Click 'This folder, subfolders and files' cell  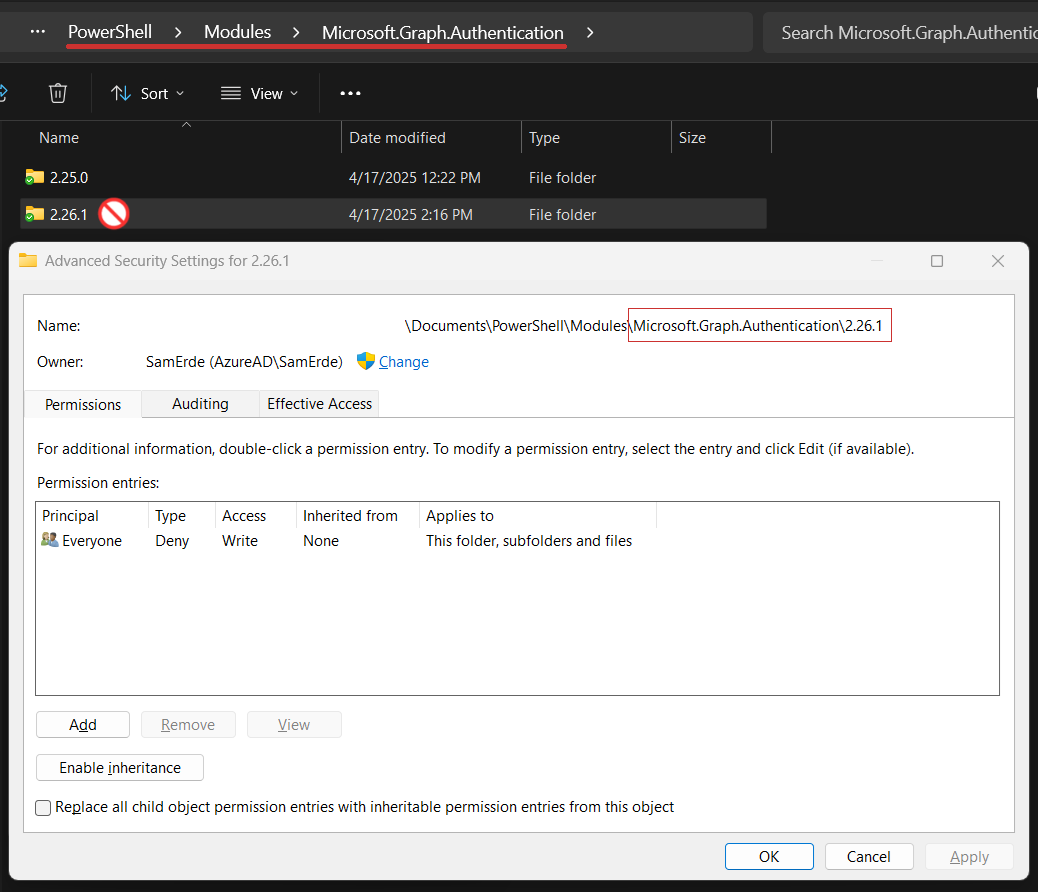(529, 540)
